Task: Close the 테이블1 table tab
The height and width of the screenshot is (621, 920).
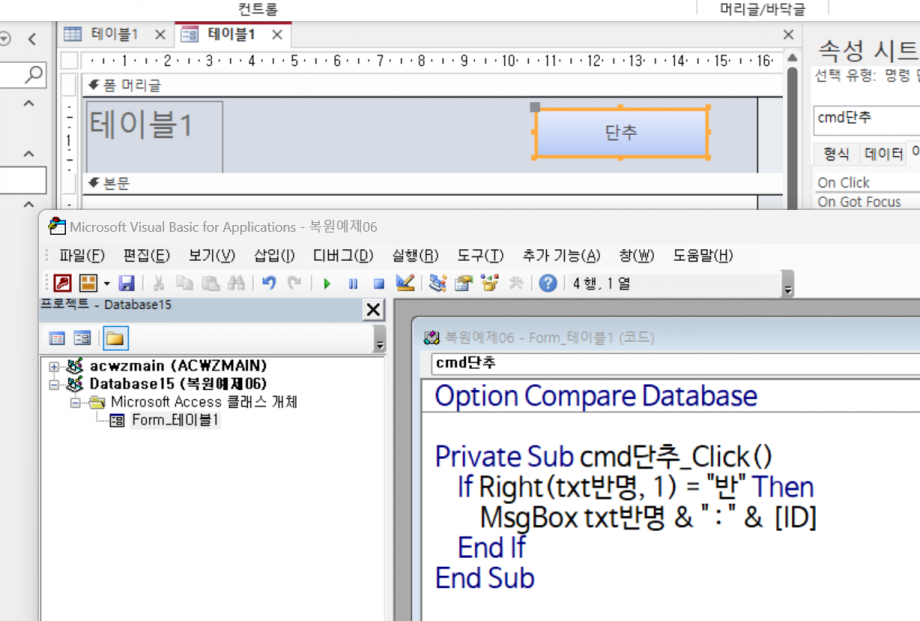Action: 160,35
